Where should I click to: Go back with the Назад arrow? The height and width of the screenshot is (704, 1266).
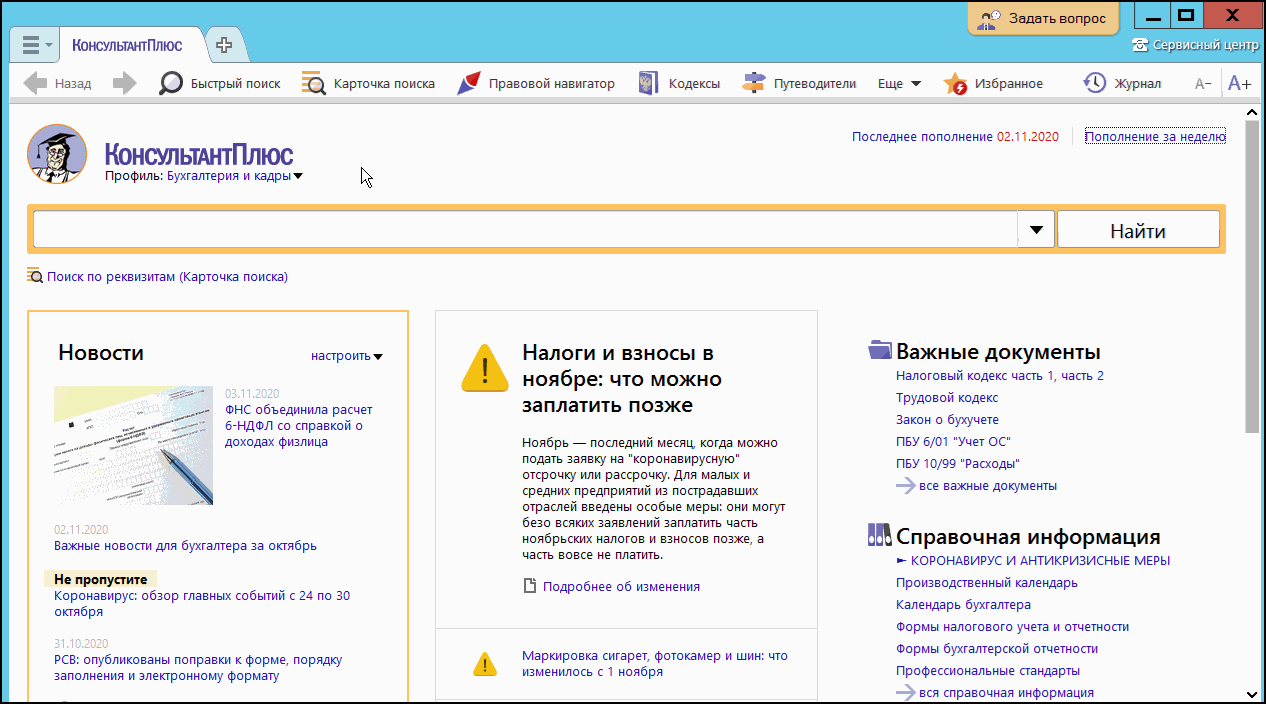57,84
